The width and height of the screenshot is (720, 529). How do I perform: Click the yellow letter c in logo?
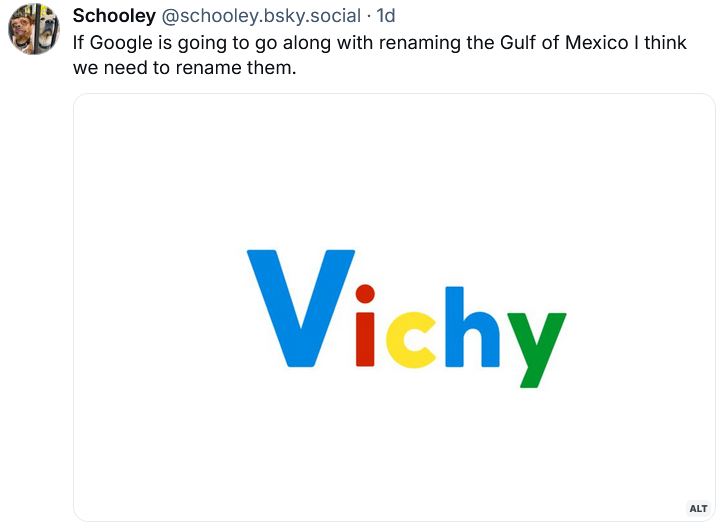[x=411, y=340]
